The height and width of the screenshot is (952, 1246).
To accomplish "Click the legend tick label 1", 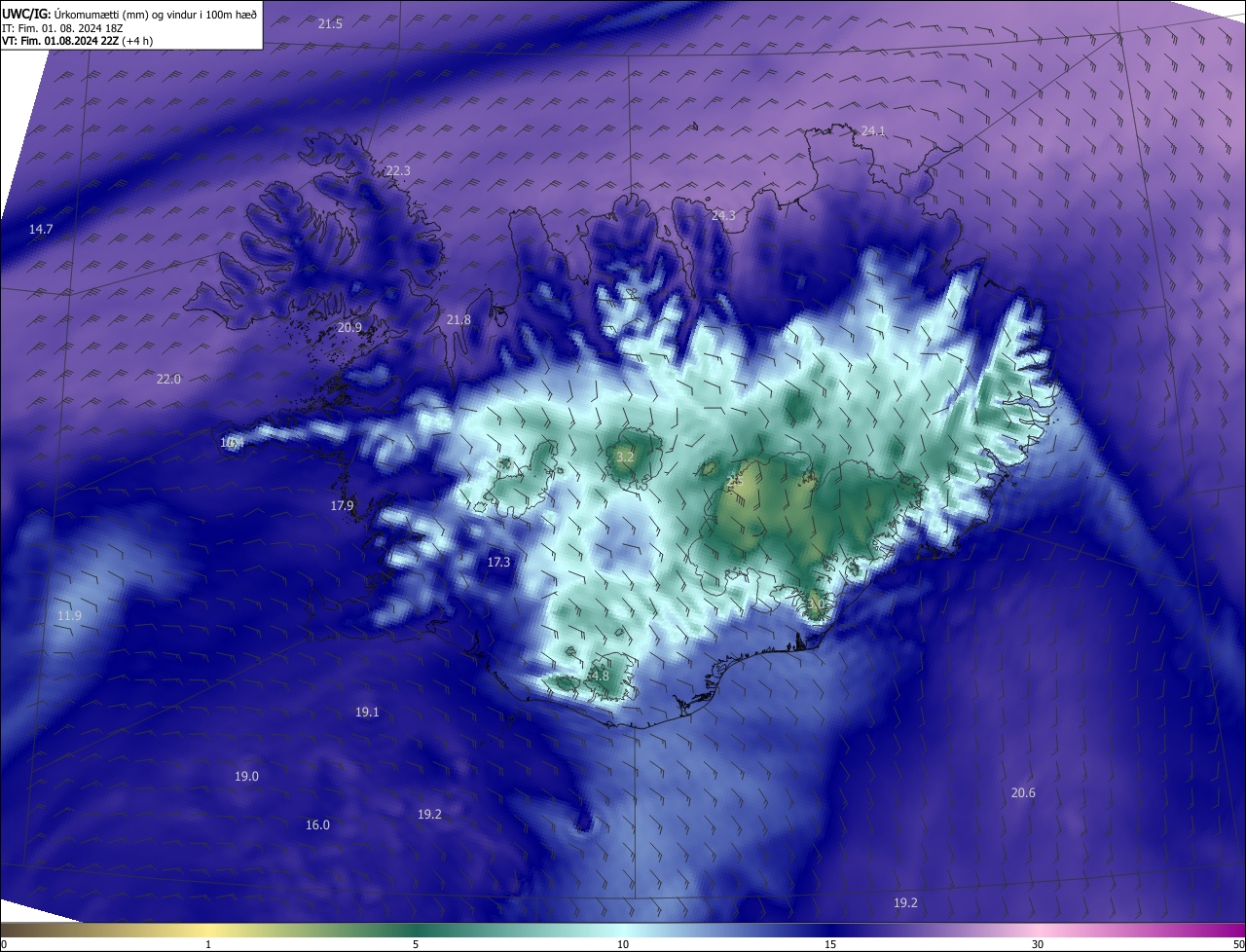I will pos(208,944).
